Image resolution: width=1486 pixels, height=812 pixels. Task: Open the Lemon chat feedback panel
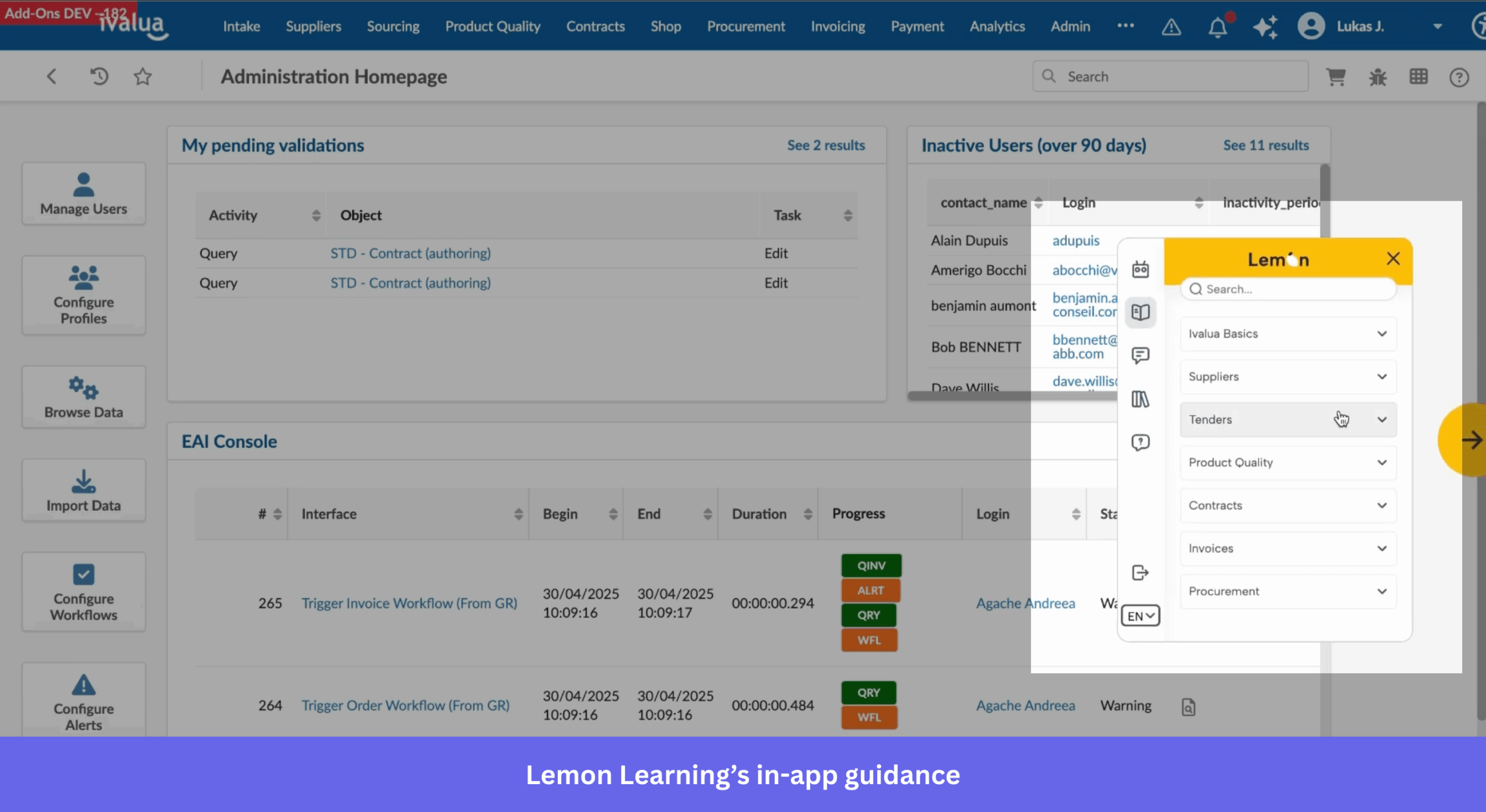pos(1141,355)
